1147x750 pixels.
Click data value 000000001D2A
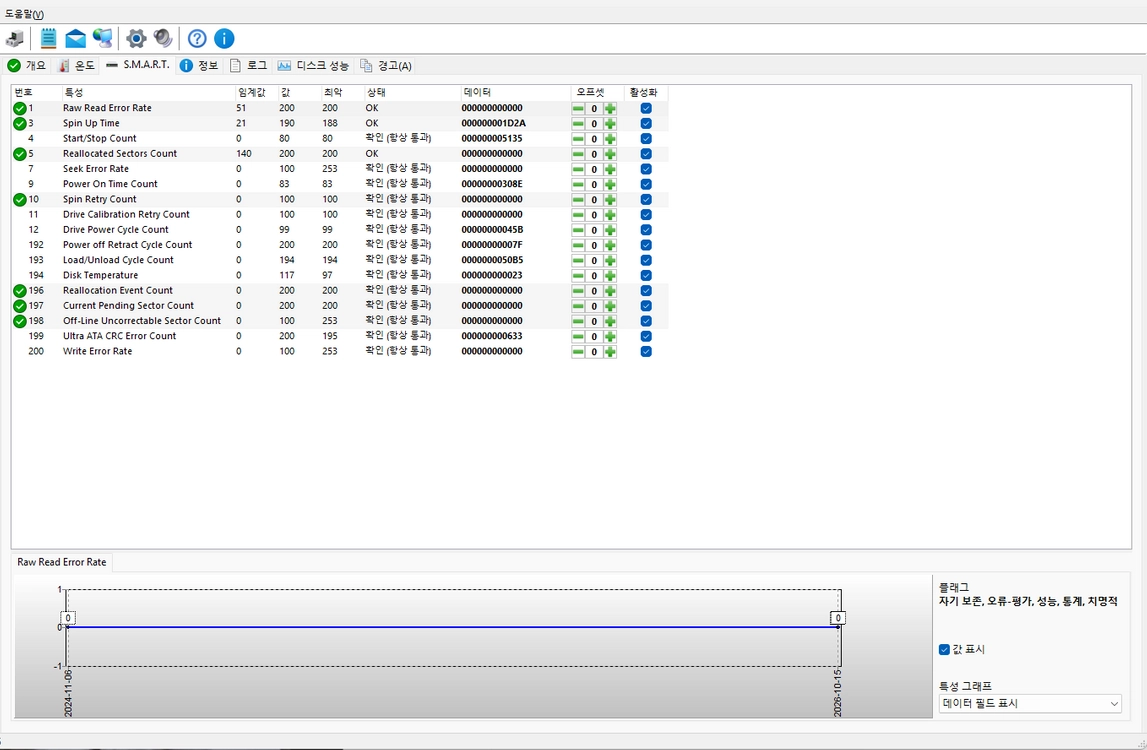click(494, 124)
